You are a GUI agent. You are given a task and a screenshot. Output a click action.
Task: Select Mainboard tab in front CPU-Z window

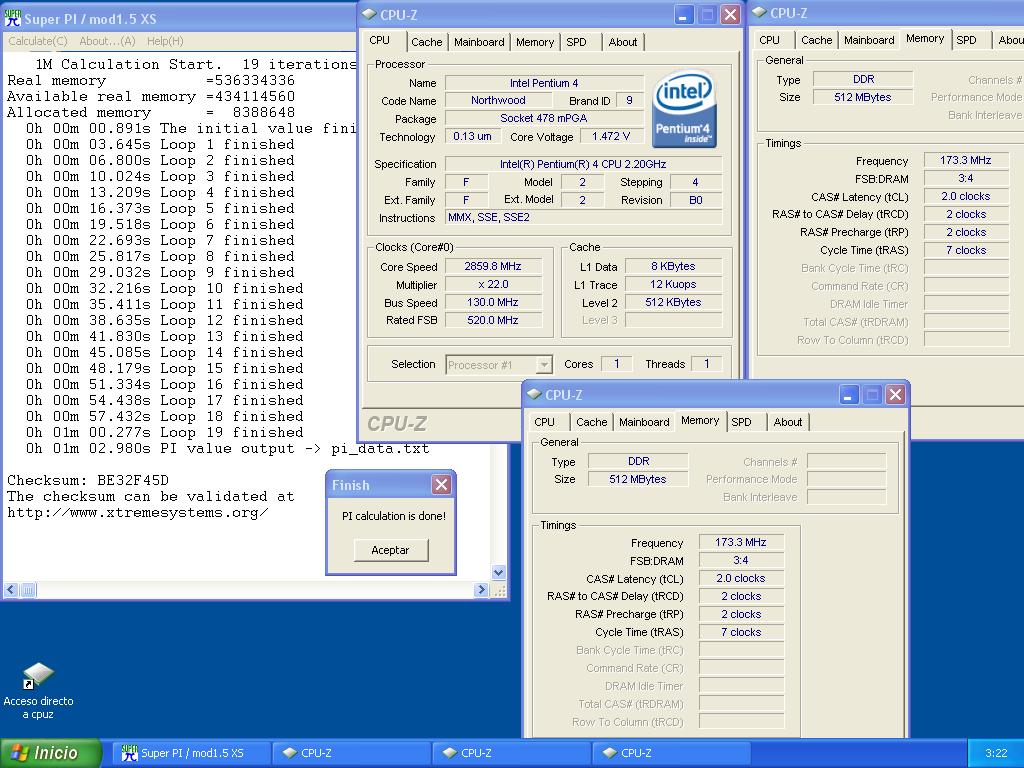pyautogui.click(x=479, y=42)
